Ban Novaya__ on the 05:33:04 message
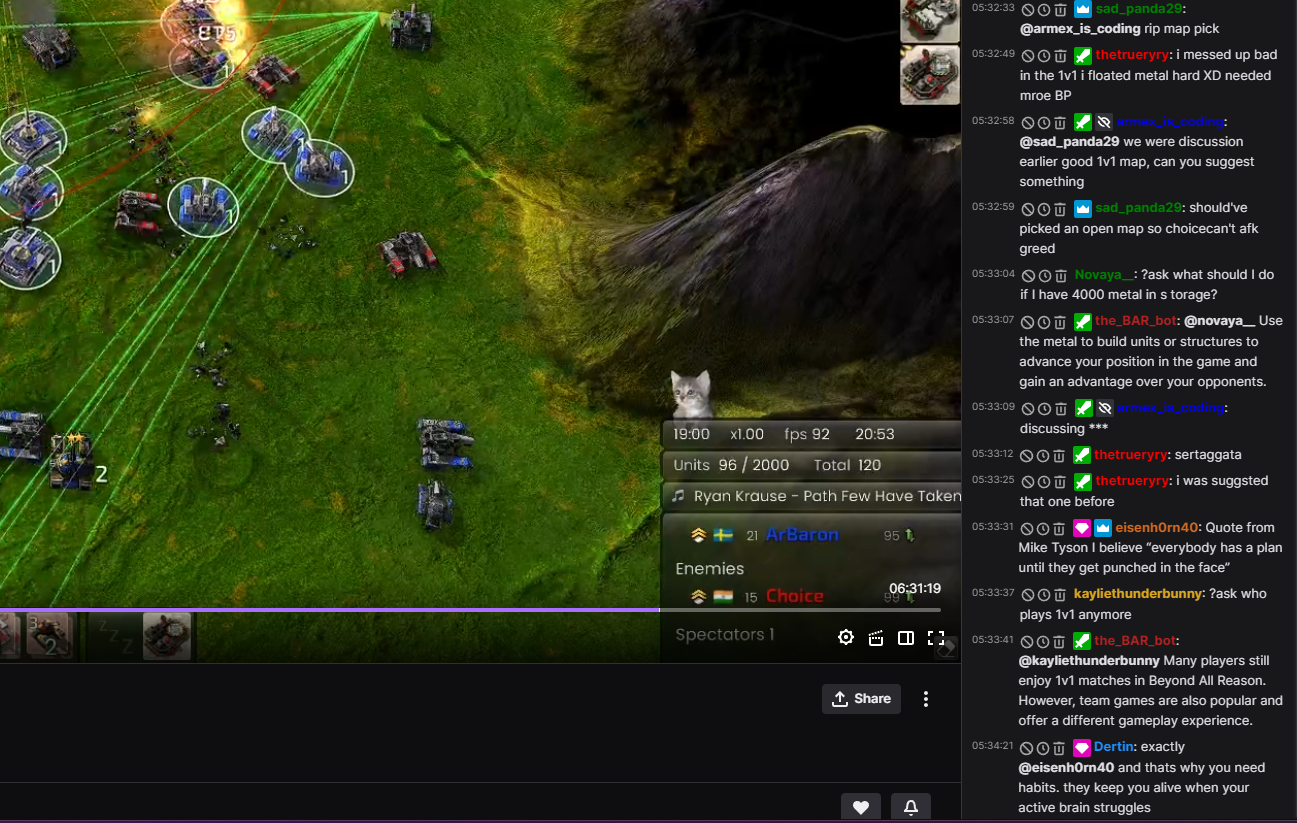 click(1028, 275)
